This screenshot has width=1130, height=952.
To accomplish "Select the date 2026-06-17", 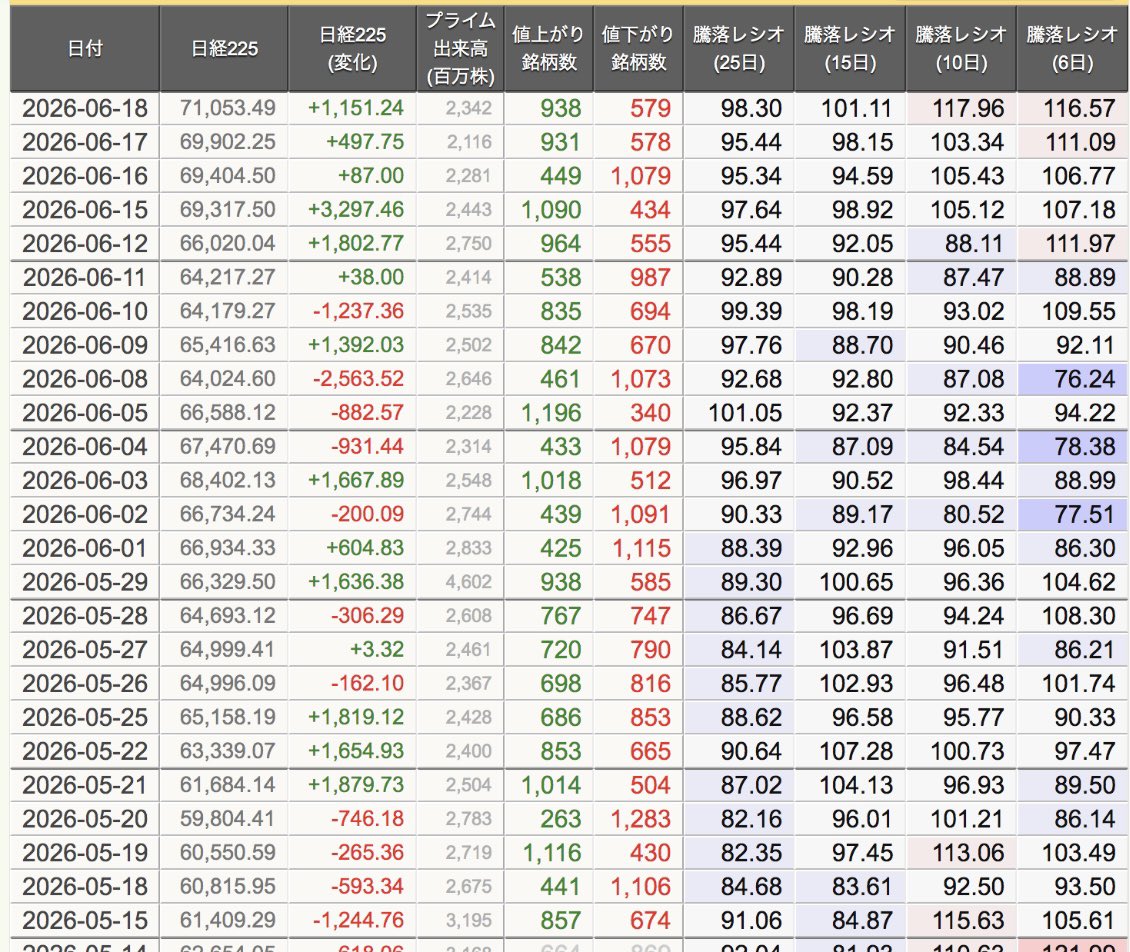I will click(85, 142).
